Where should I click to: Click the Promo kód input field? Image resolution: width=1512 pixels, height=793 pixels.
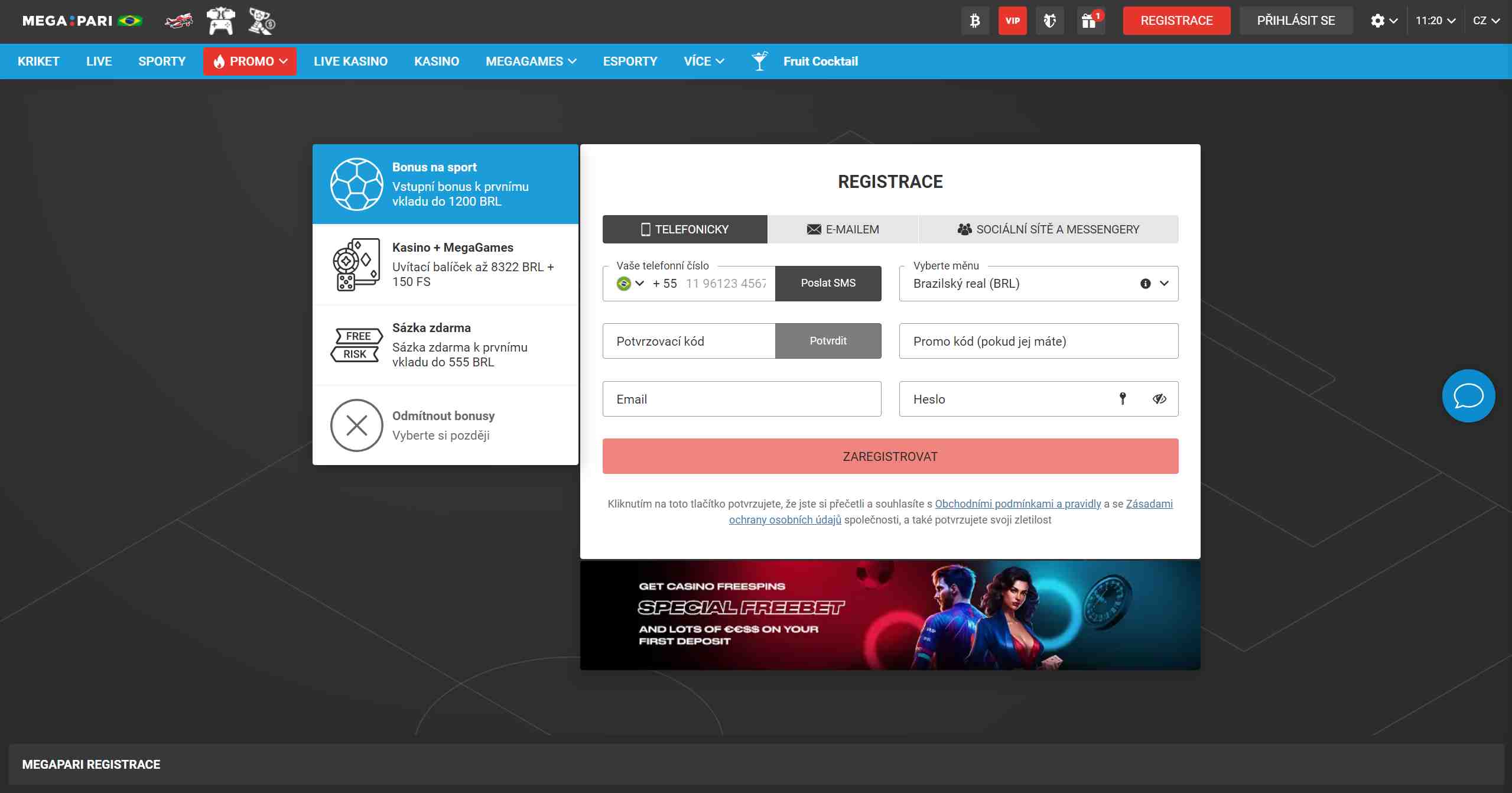pos(1039,341)
